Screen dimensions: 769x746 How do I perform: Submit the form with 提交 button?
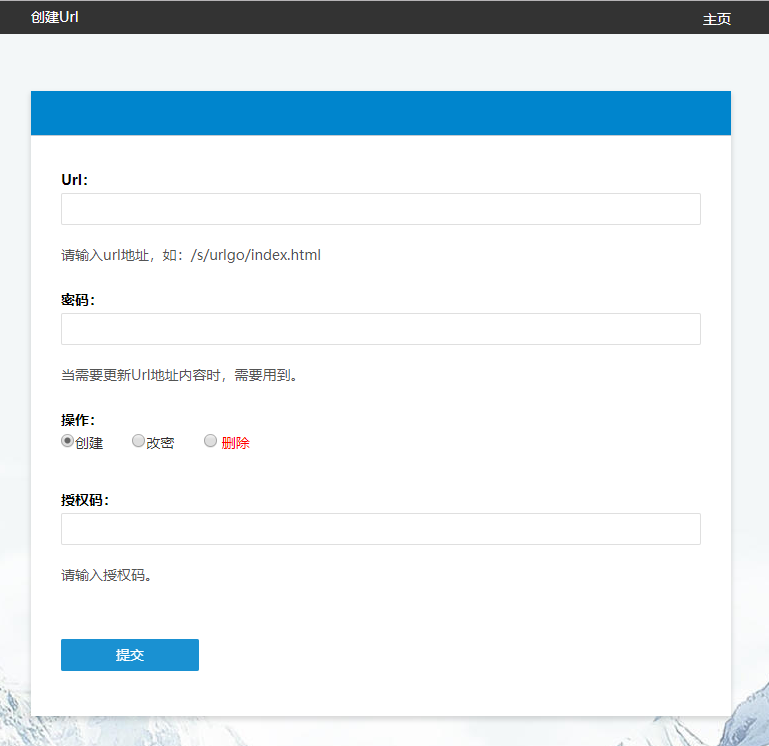tap(130, 655)
